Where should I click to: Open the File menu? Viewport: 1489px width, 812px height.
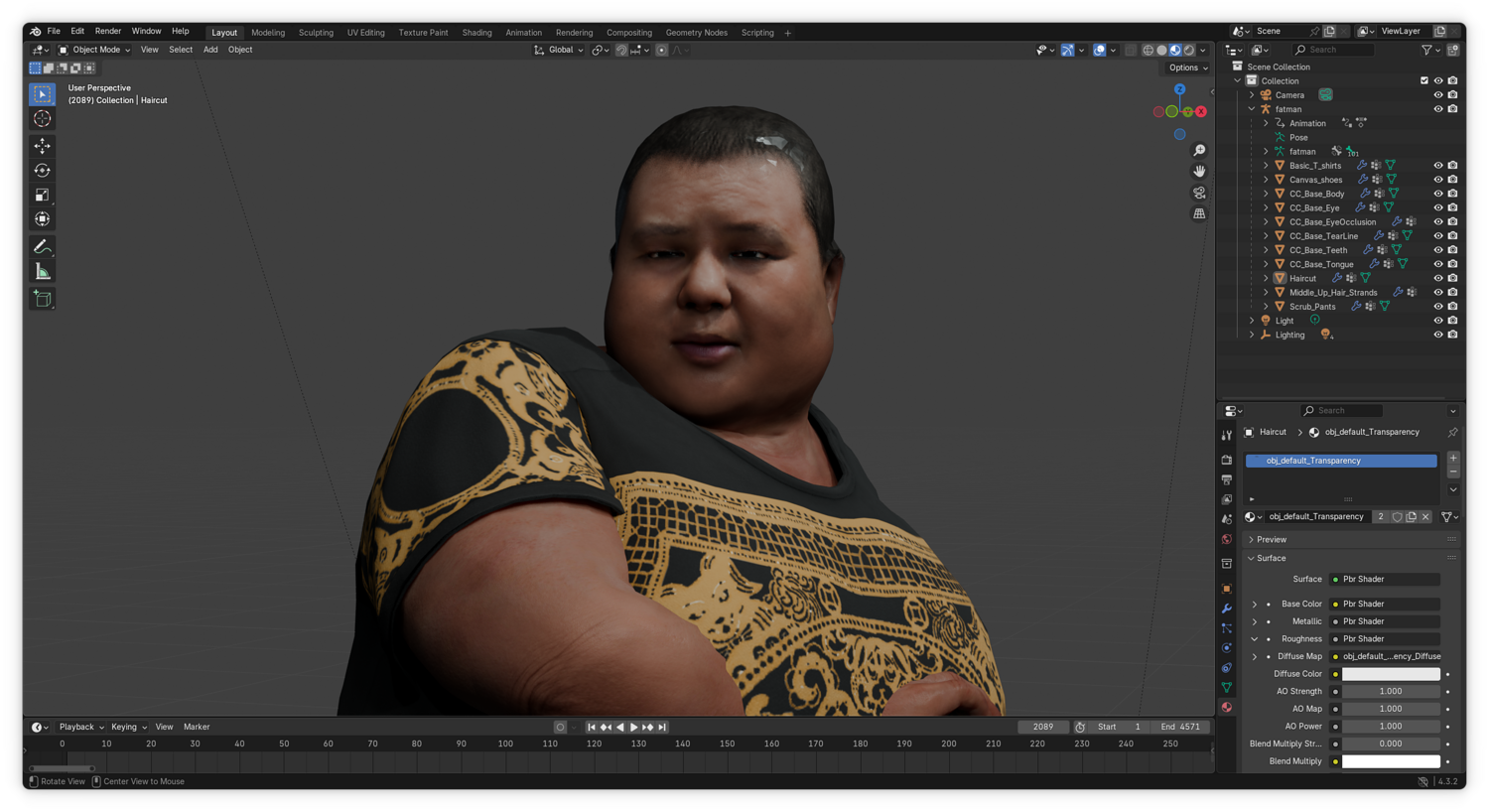[54, 32]
